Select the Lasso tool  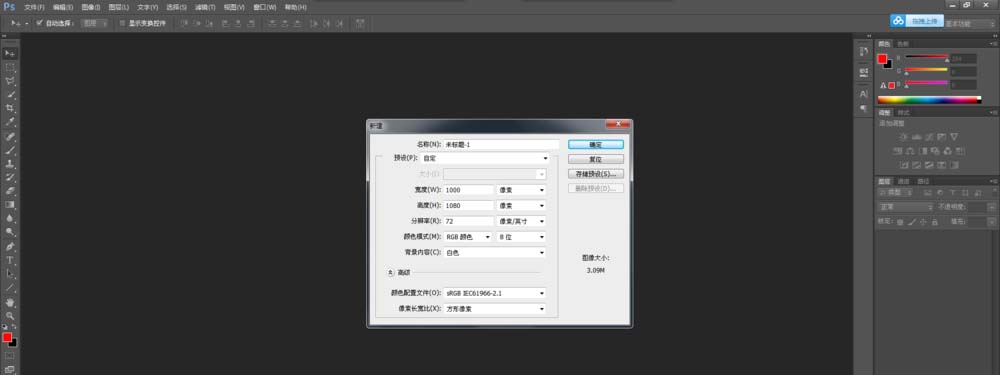click(10, 82)
